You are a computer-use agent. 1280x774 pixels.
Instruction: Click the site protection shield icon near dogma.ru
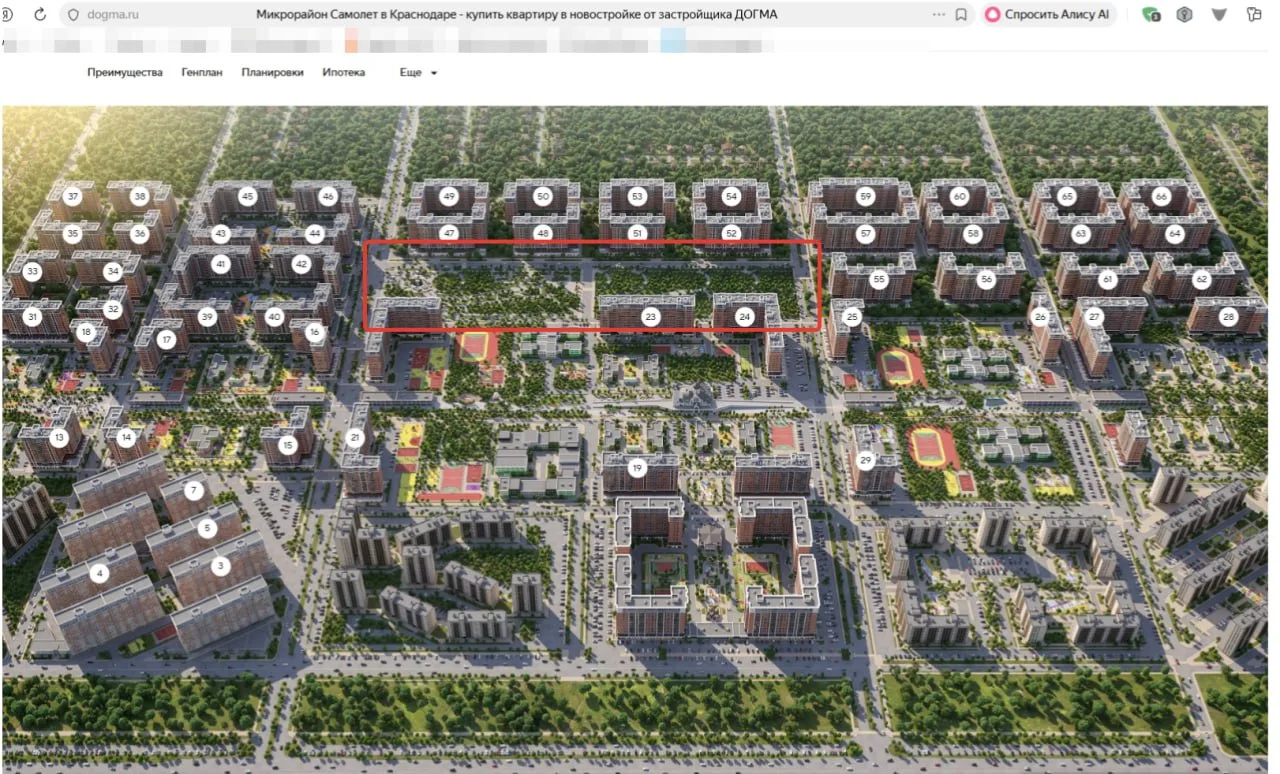(x=73, y=15)
